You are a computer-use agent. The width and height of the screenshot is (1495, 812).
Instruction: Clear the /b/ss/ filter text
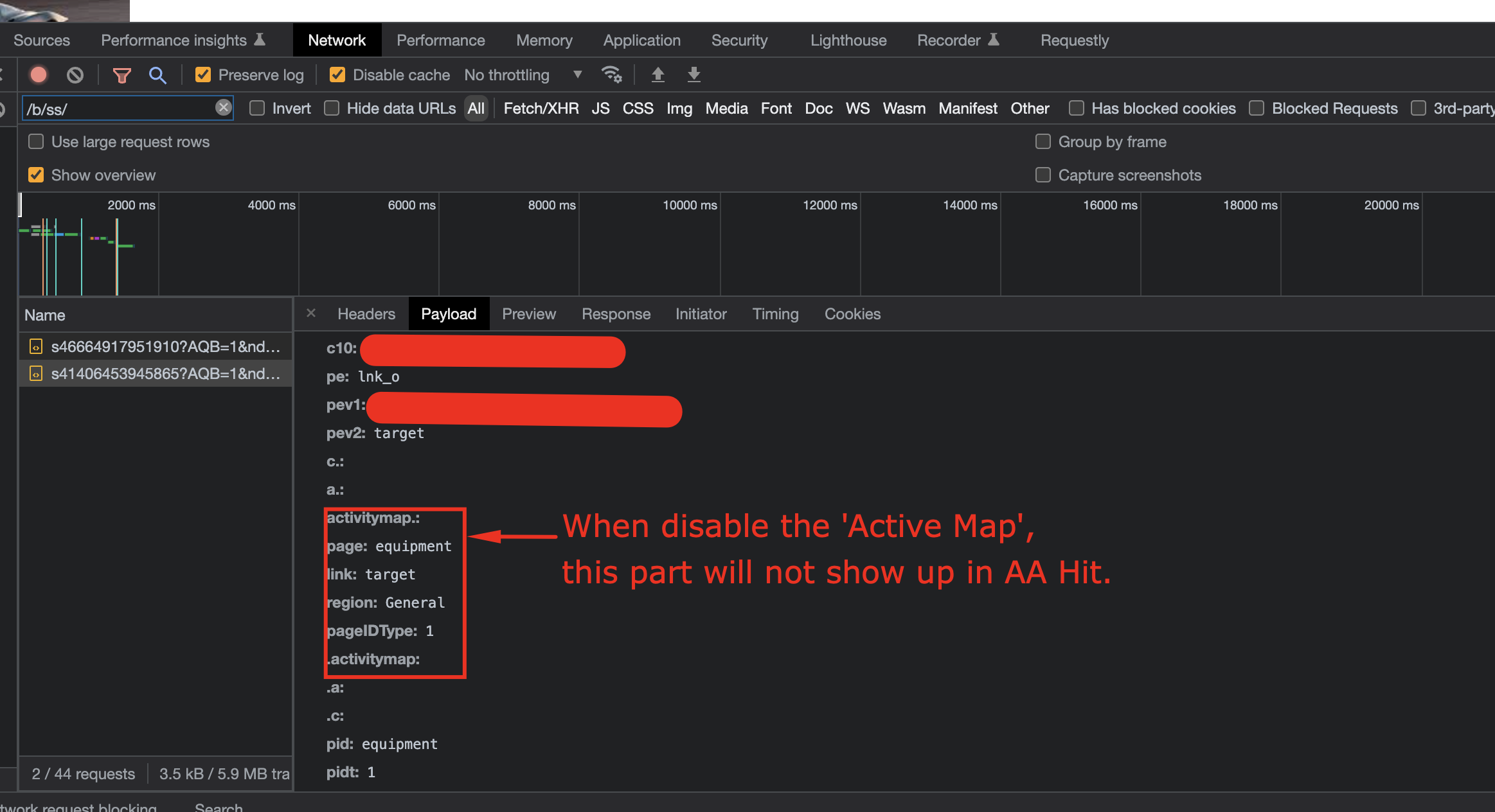223,108
